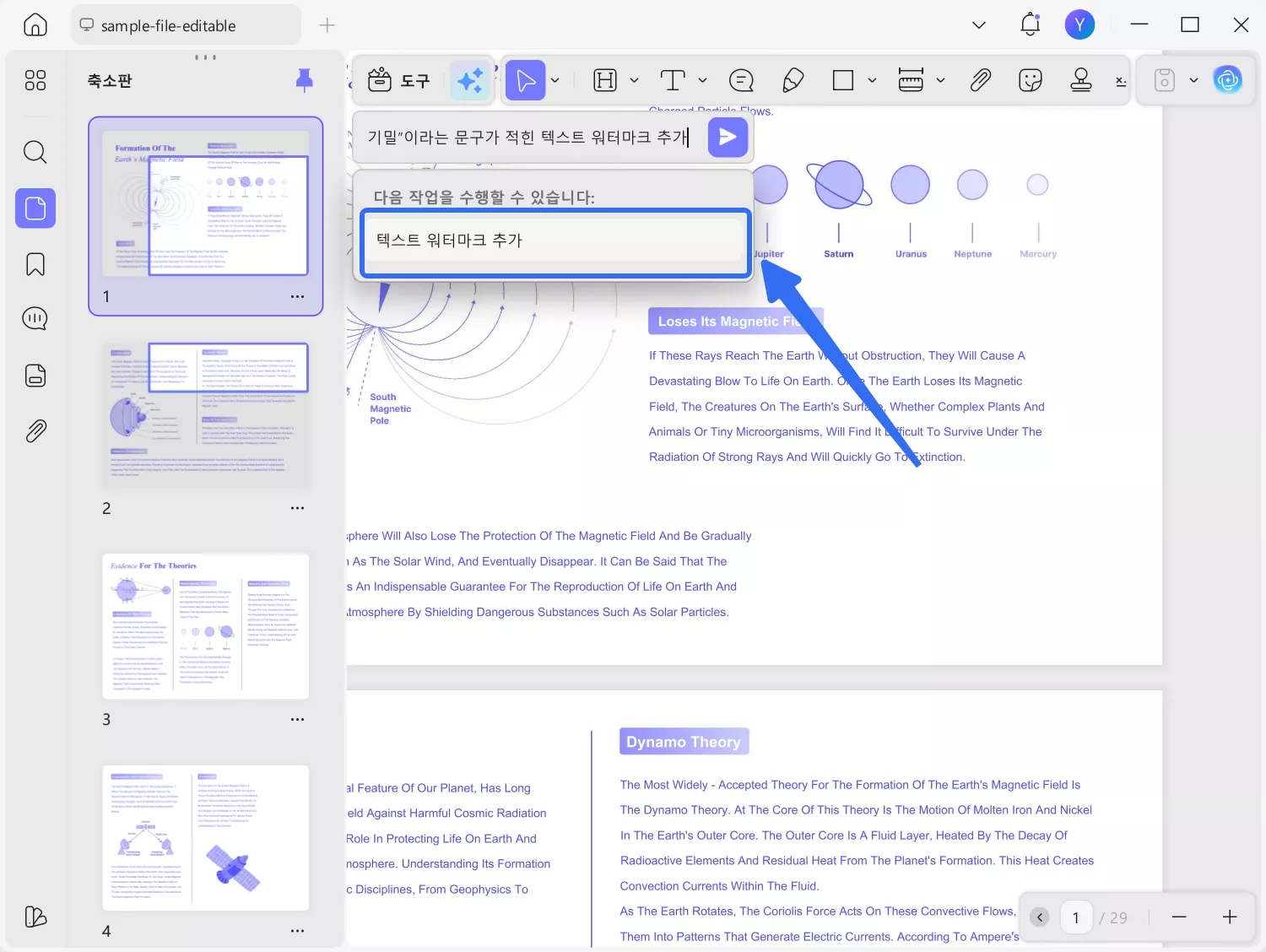Open the UPDF AI assistant
Image resolution: width=1266 pixels, height=952 pixels.
point(1228,80)
